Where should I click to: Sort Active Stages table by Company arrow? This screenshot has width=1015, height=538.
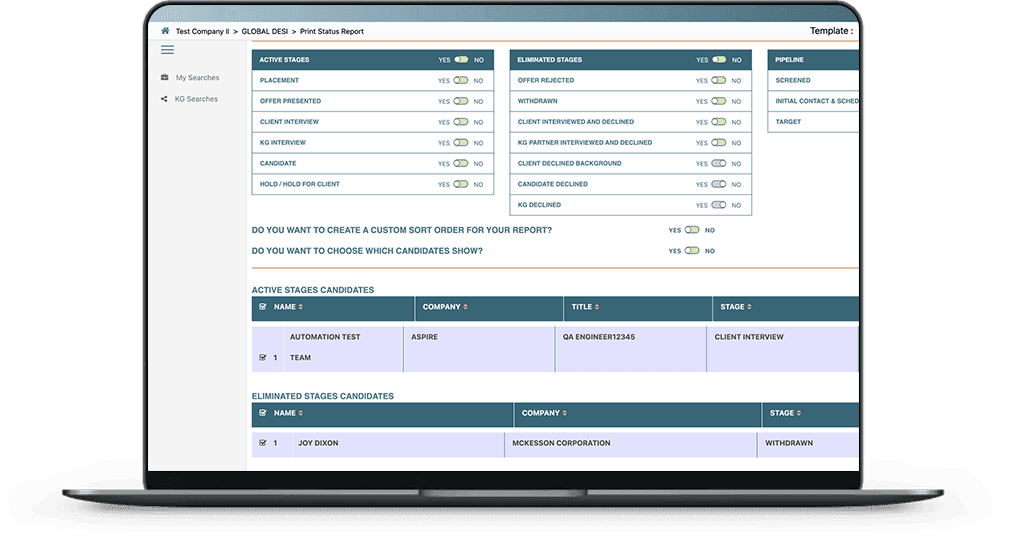tap(465, 307)
